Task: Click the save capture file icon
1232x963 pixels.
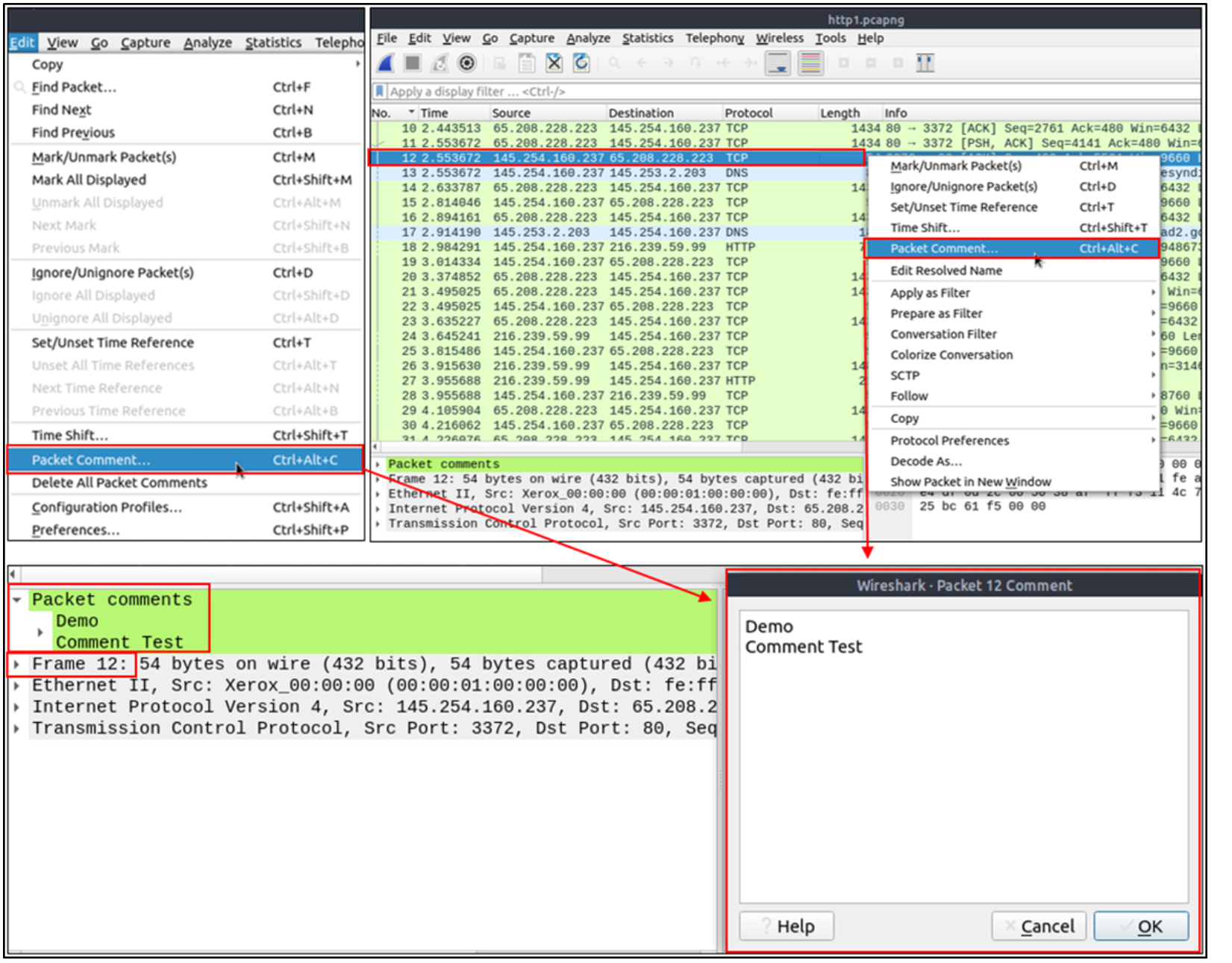Action: point(527,63)
